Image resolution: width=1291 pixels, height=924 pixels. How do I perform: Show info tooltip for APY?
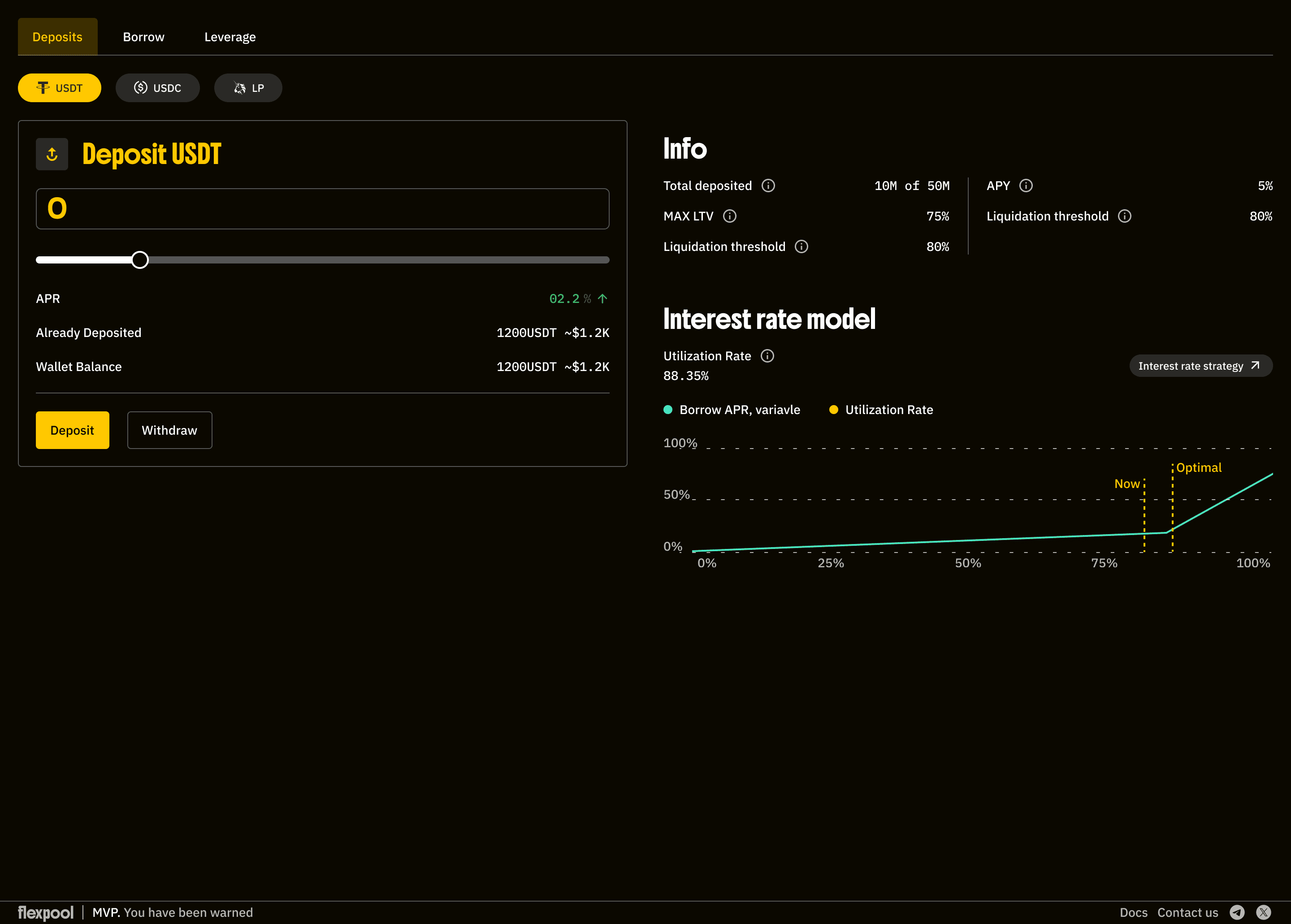(x=1027, y=186)
